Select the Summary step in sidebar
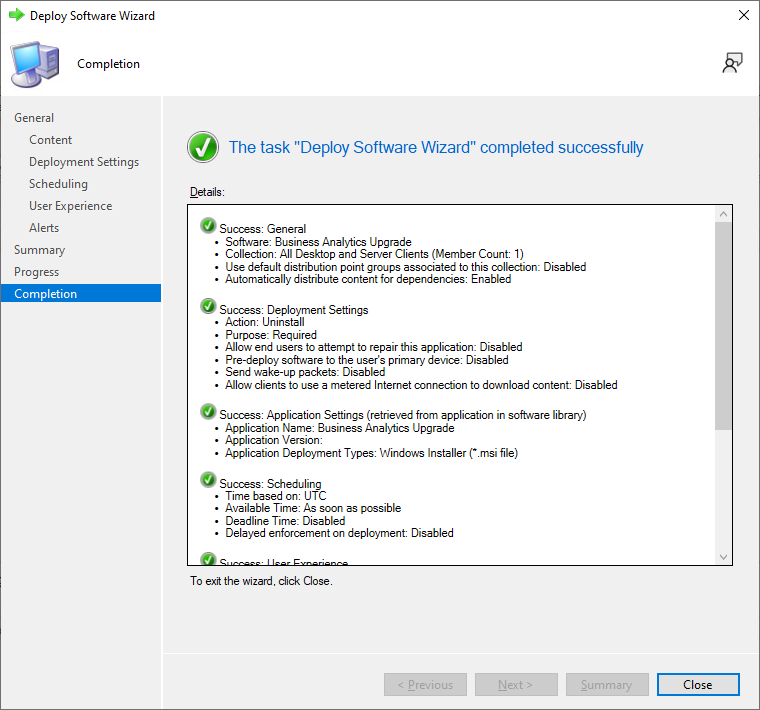The height and width of the screenshot is (710, 760). [39, 250]
